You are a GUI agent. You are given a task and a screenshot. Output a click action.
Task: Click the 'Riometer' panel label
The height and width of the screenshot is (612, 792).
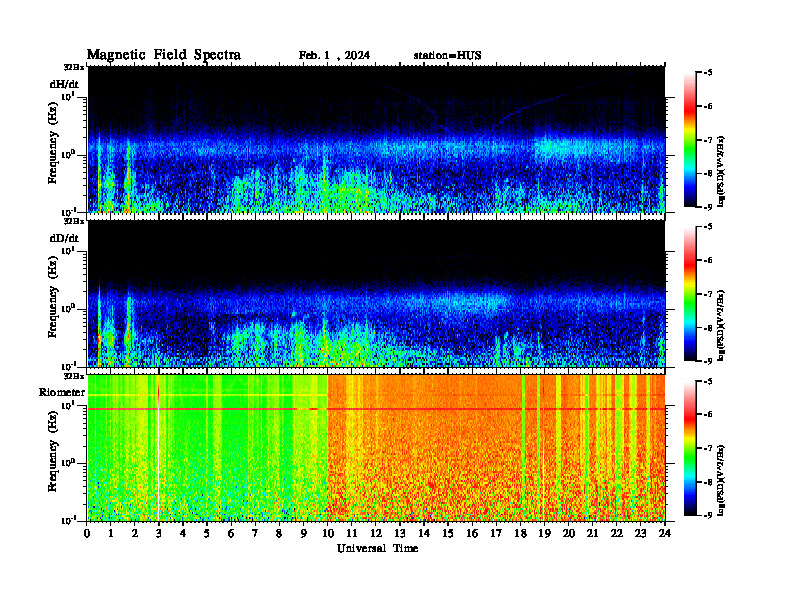[x=62, y=392]
